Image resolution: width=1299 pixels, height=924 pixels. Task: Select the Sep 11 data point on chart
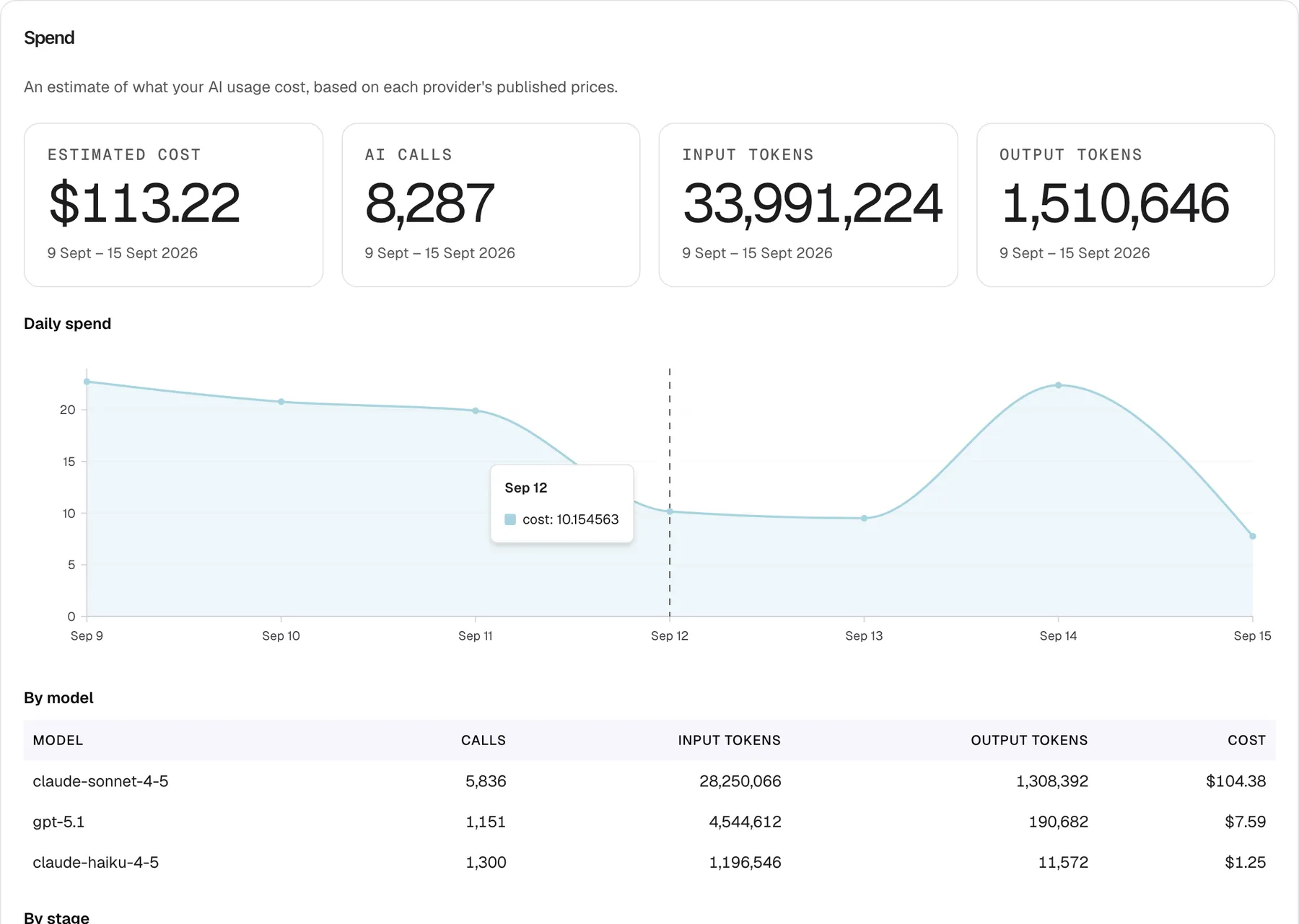(475, 410)
